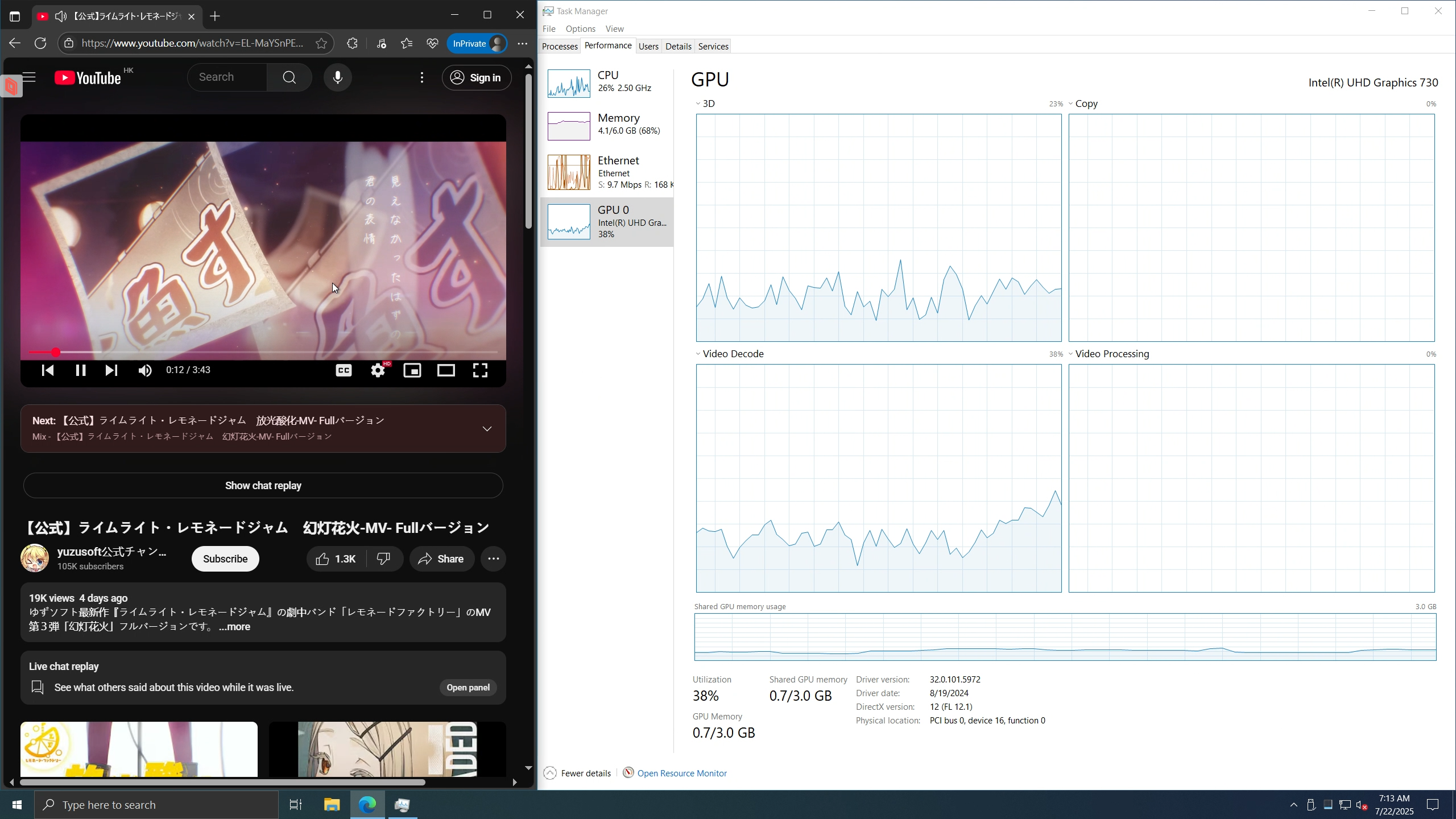
Task: Open Edge settings and more menu
Action: 523,43
